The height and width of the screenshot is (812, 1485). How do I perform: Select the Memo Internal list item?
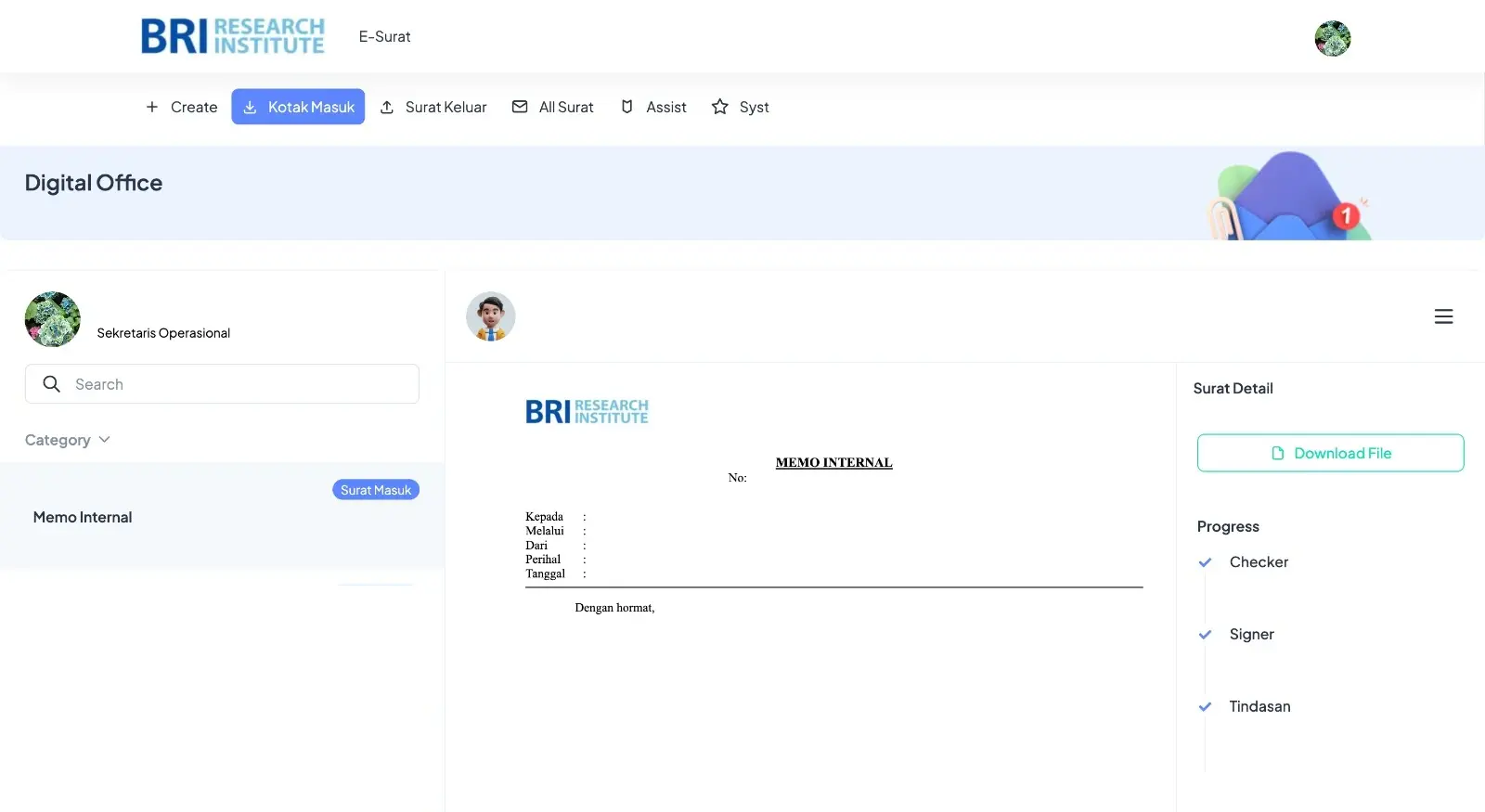[83, 517]
